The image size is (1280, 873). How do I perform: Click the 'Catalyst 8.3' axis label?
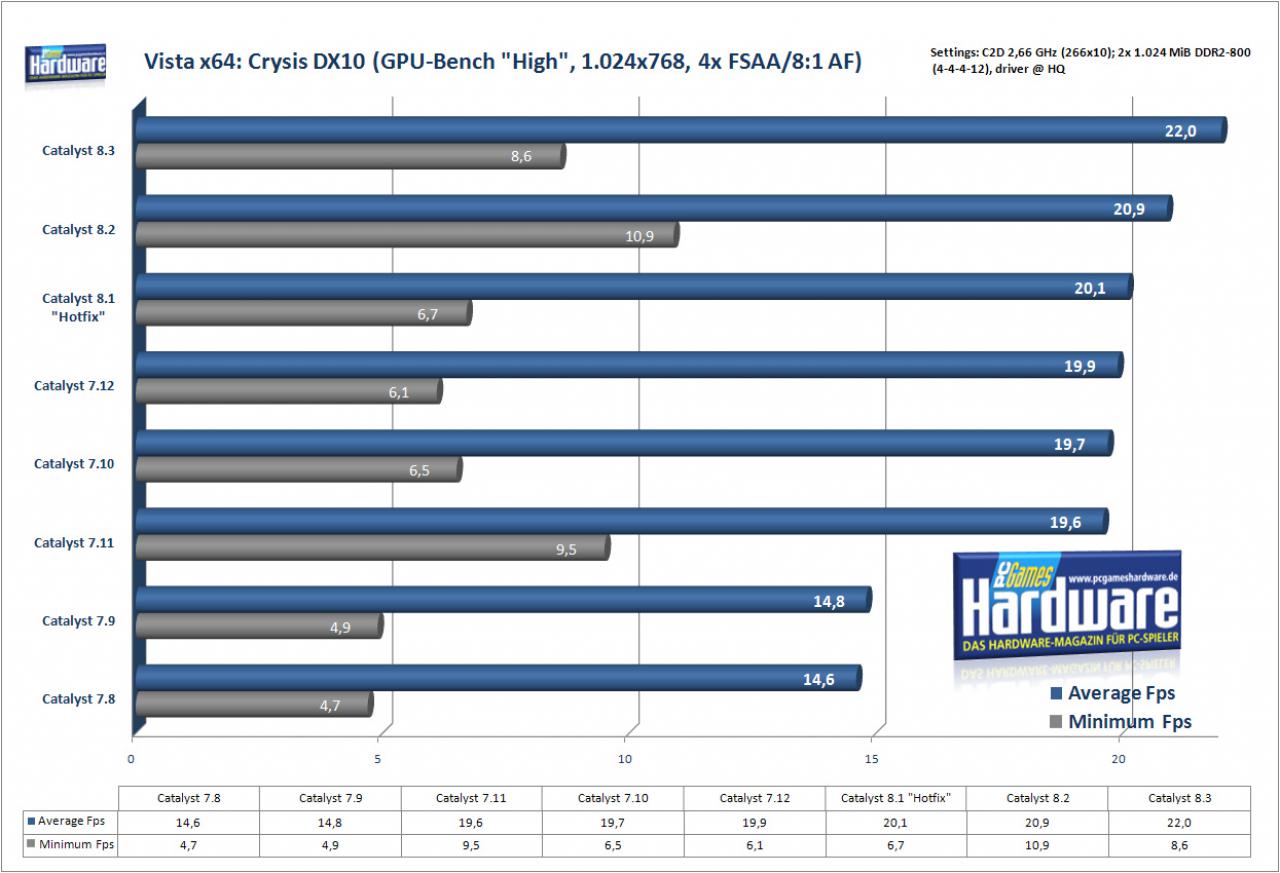coord(79,151)
